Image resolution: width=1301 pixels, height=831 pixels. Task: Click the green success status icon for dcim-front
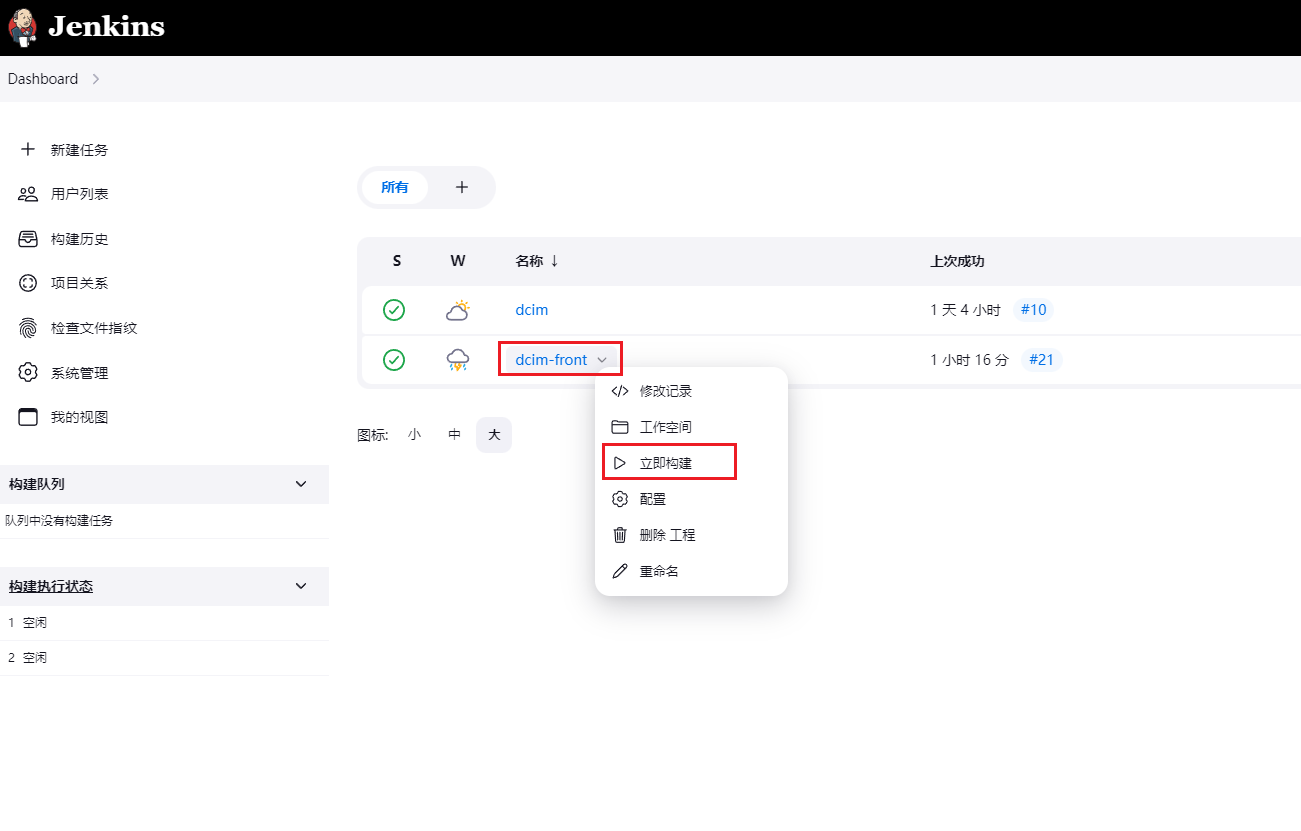coord(394,360)
